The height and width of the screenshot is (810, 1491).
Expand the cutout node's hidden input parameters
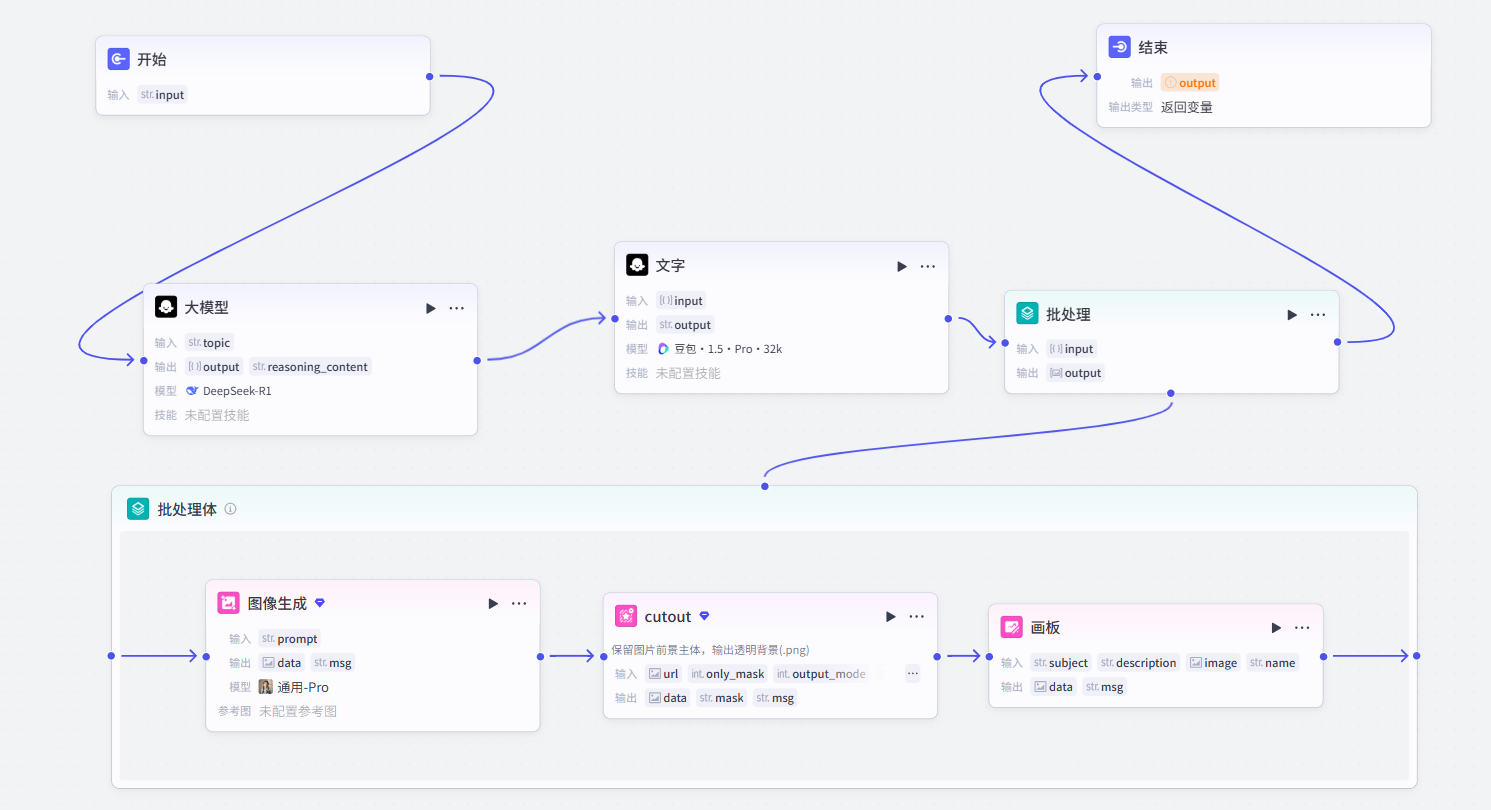pyautogui.click(x=913, y=673)
